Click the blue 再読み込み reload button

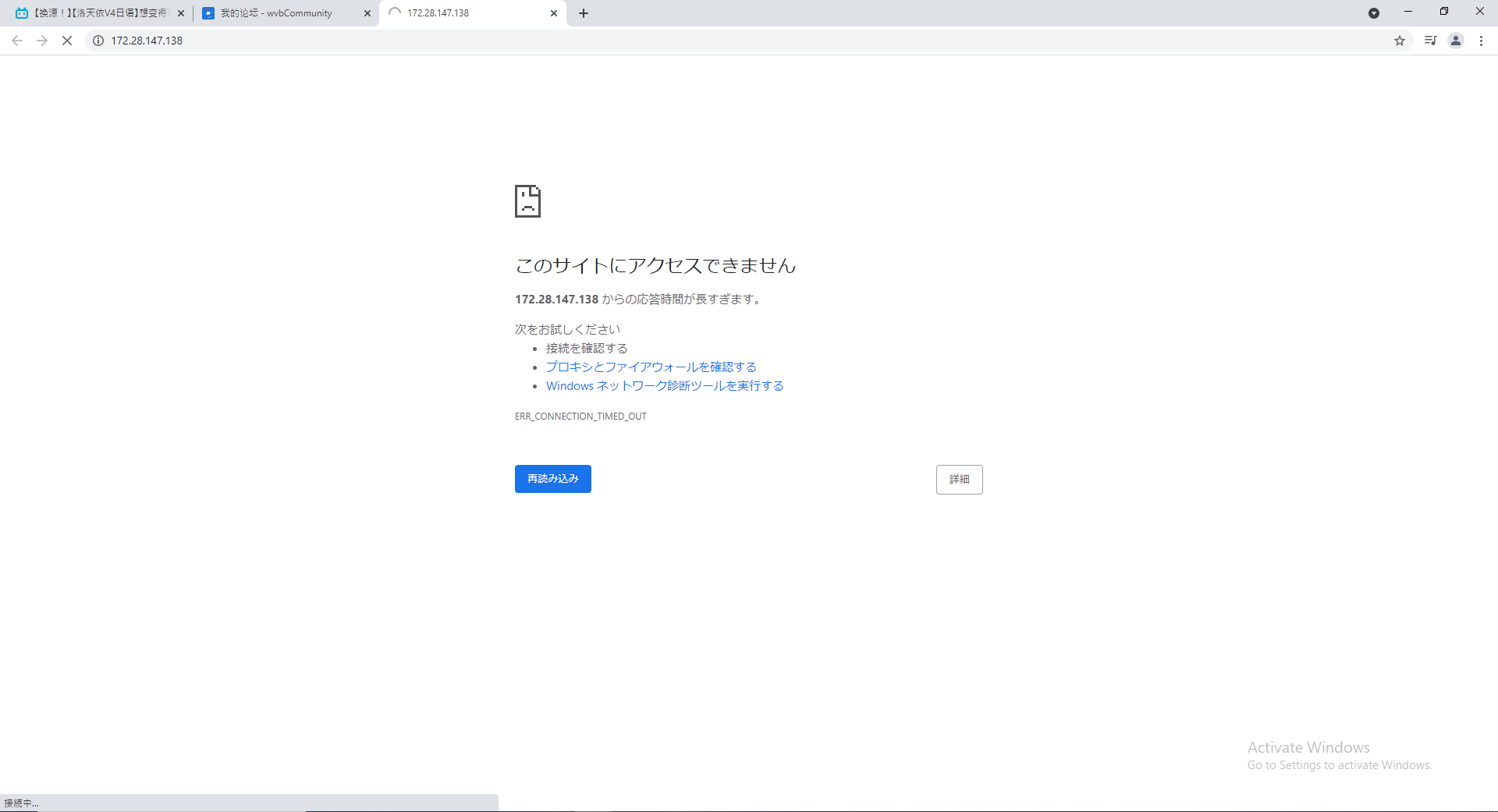(552, 479)
